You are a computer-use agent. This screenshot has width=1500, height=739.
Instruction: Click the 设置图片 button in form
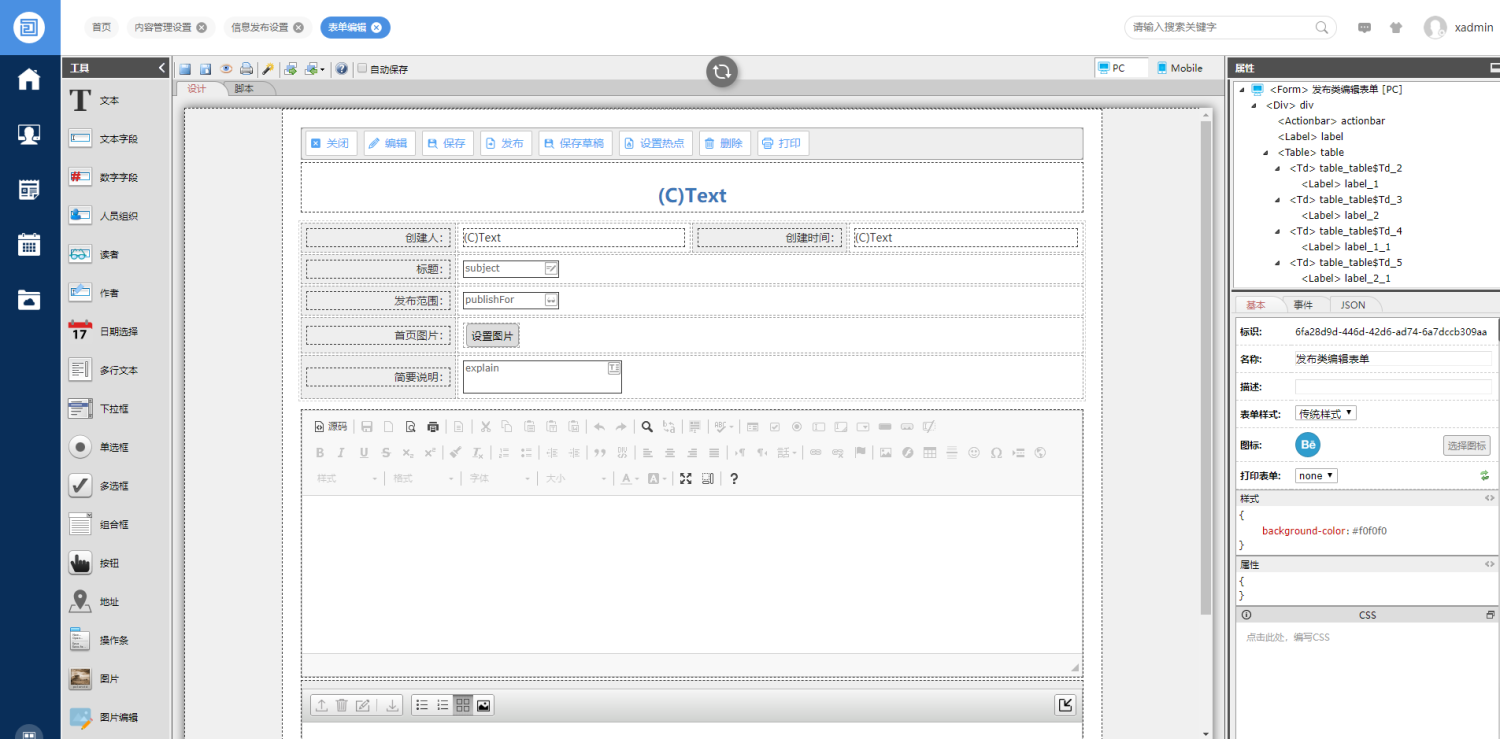492,336
